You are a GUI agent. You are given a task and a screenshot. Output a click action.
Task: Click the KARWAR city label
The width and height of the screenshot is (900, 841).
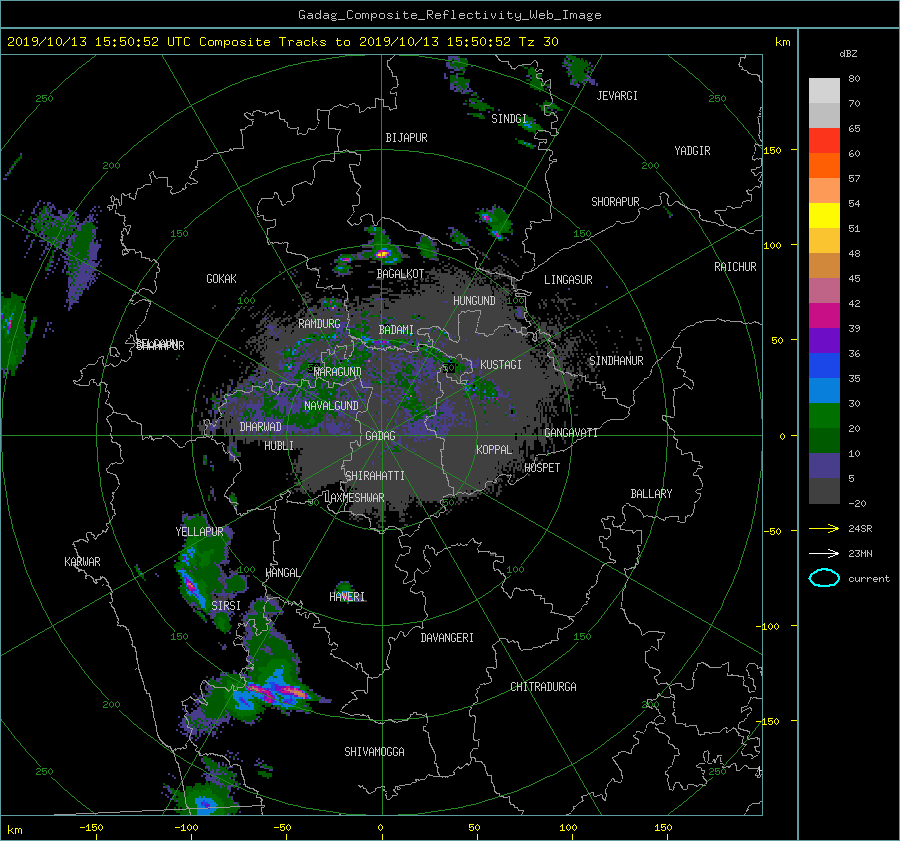pyautogui.click(x=82, y=562)
